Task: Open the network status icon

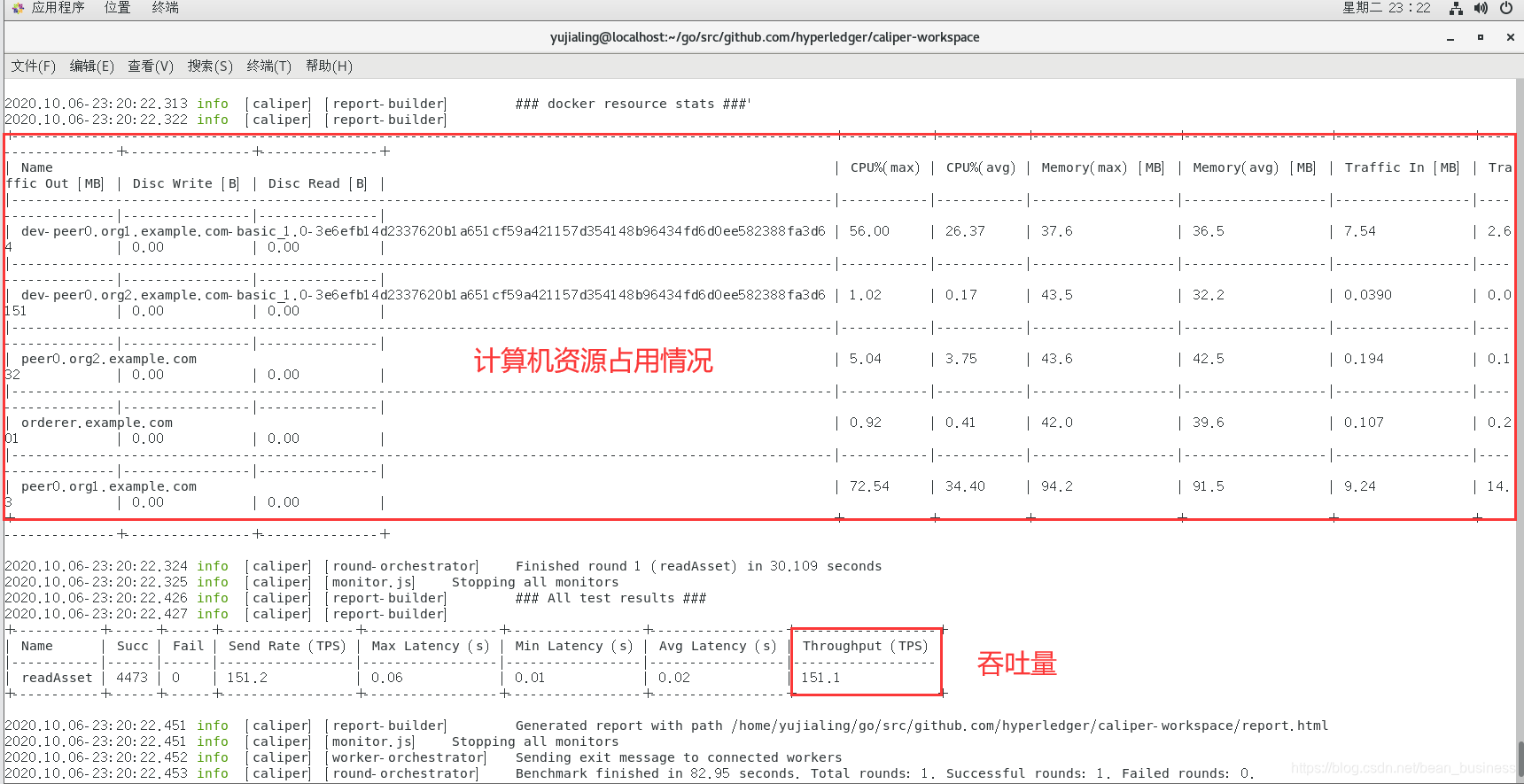Action: 1456,8
